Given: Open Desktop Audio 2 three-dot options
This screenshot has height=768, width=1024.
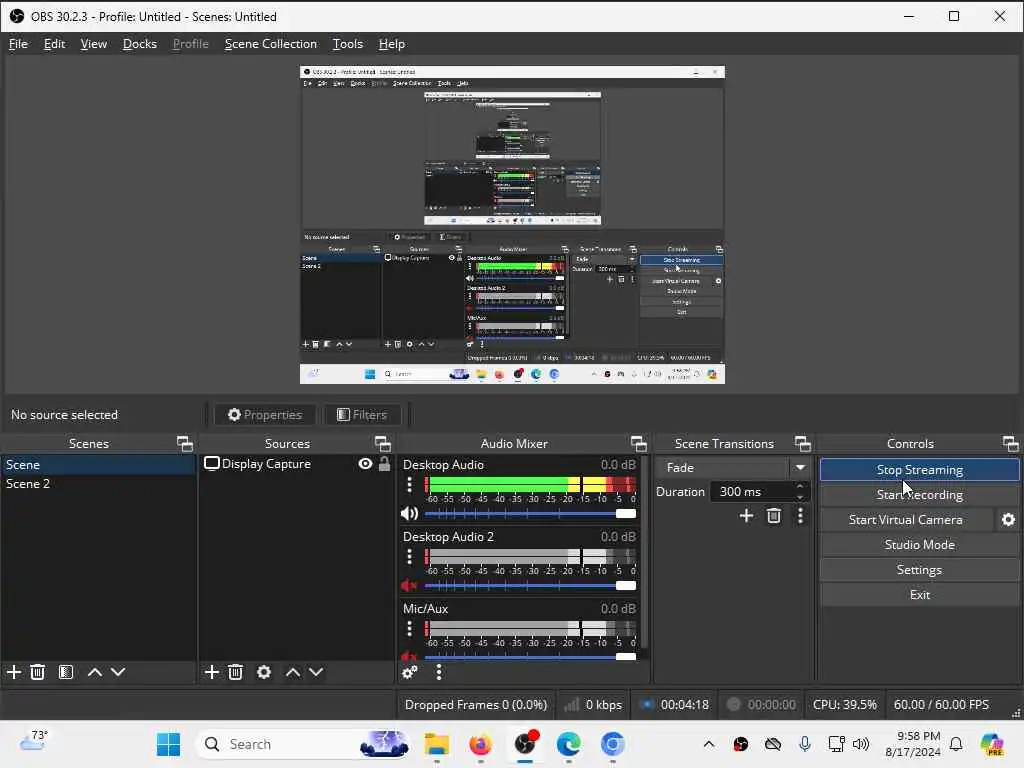Looking at the screenshot, I should point(409,556).
